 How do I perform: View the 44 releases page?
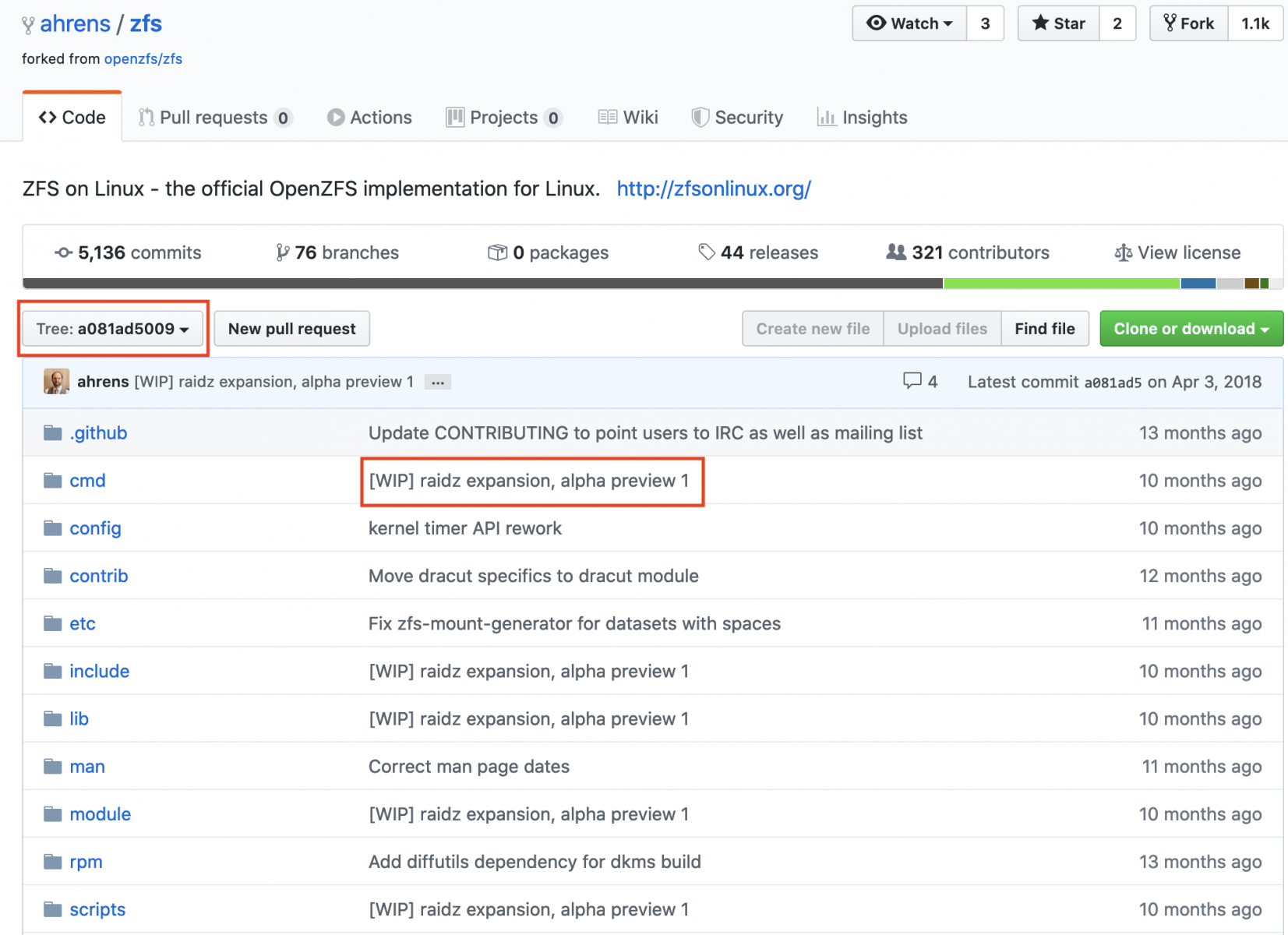(758, 252)
